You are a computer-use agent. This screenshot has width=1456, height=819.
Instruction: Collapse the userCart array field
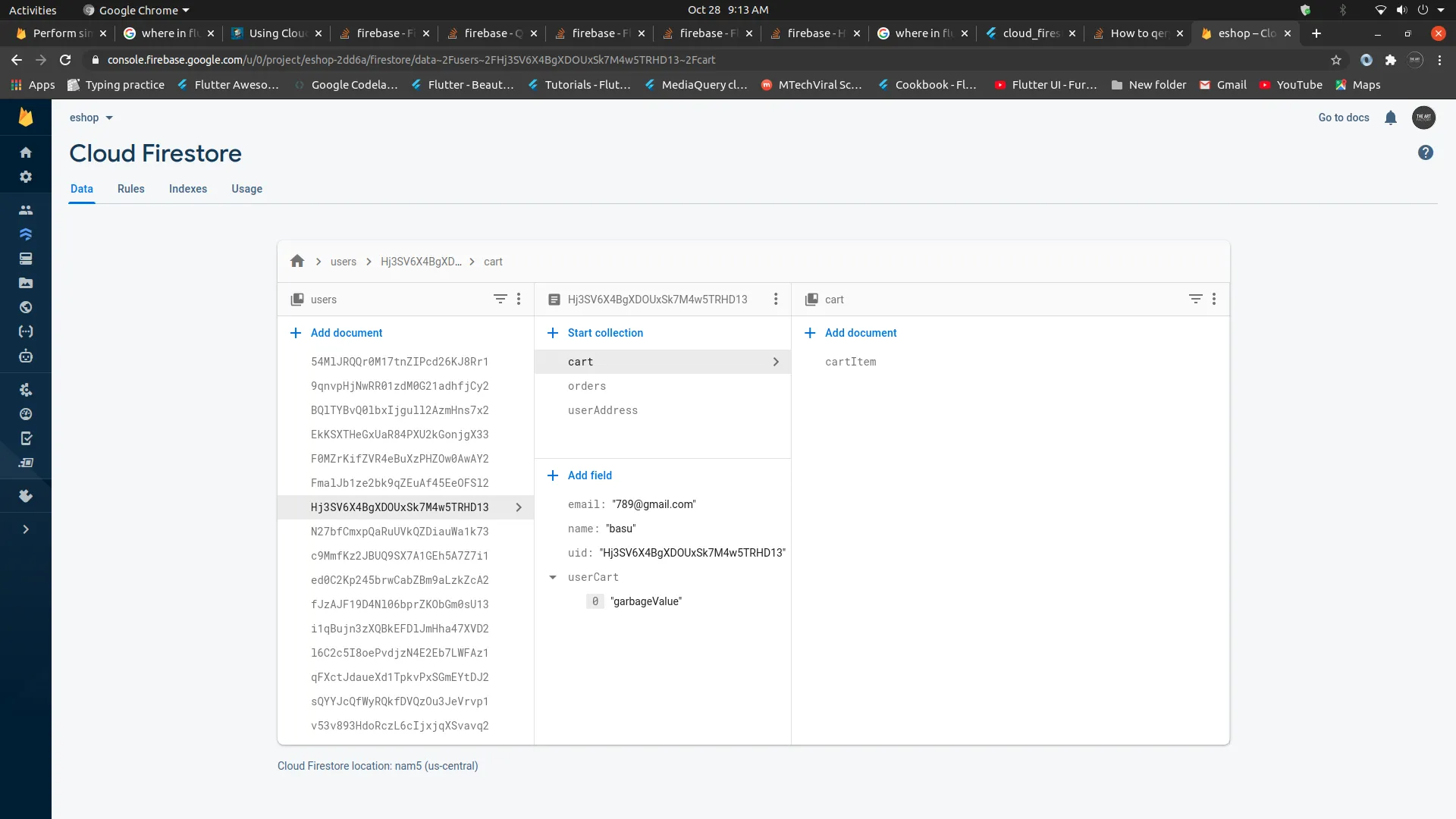click(553, 577)
